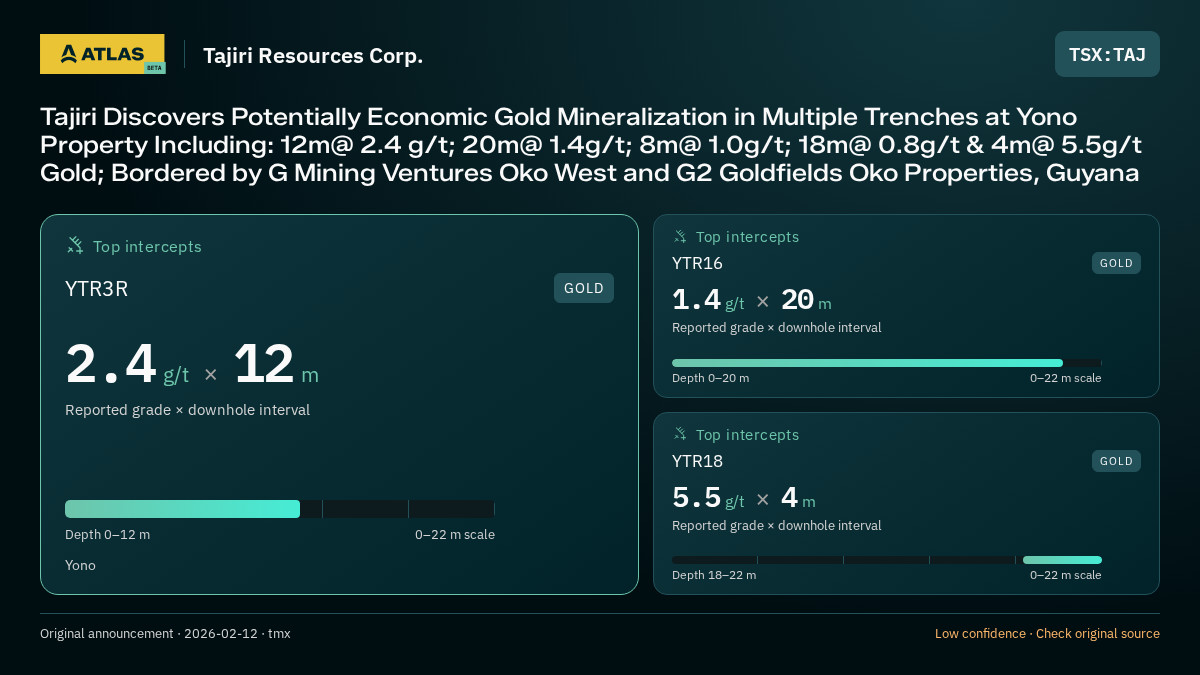Click the 5.5 g/t grade value
This screenshot has height=675, width=1200.
click(708, 498)
